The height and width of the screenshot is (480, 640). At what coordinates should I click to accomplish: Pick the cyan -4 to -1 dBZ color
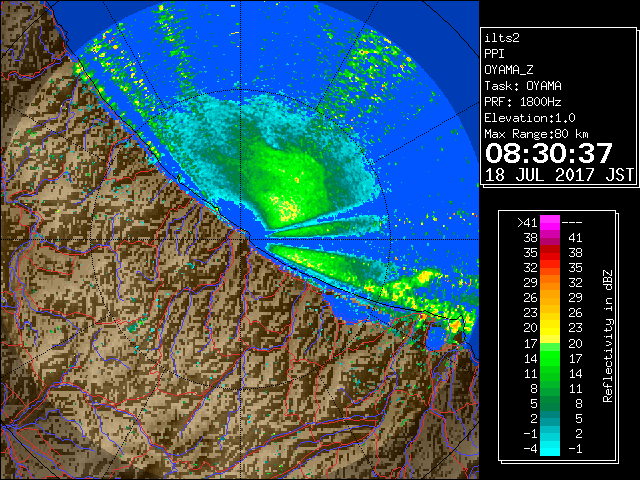pyautogui.click(x=550, y=448)
